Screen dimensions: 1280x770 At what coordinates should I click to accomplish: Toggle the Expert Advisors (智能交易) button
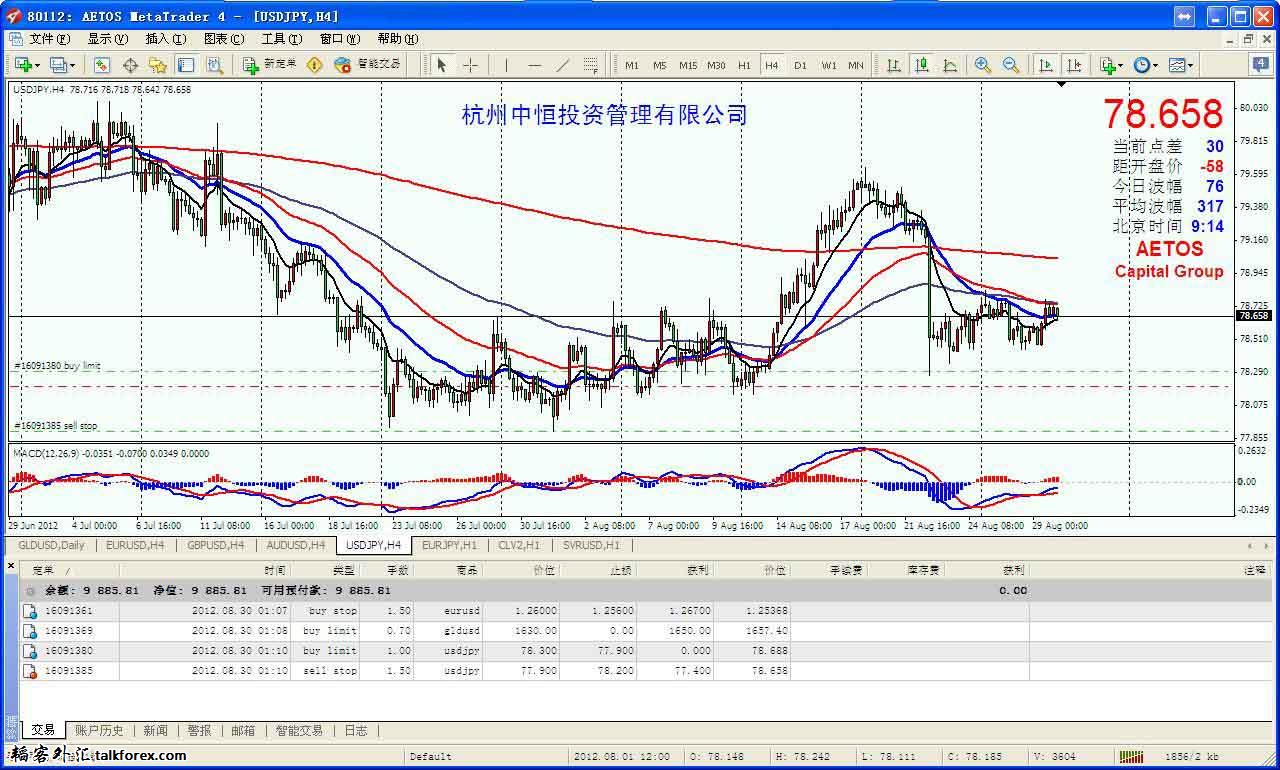tap(368, 65)
